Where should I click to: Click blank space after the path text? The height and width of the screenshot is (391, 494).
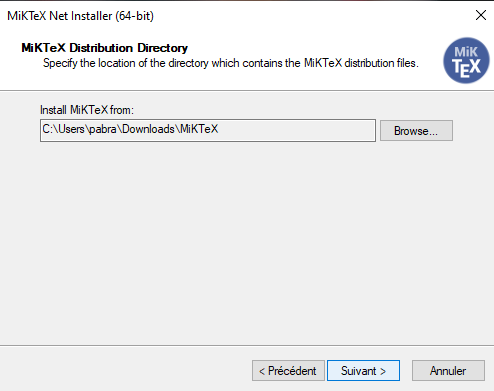click(297, 130)
